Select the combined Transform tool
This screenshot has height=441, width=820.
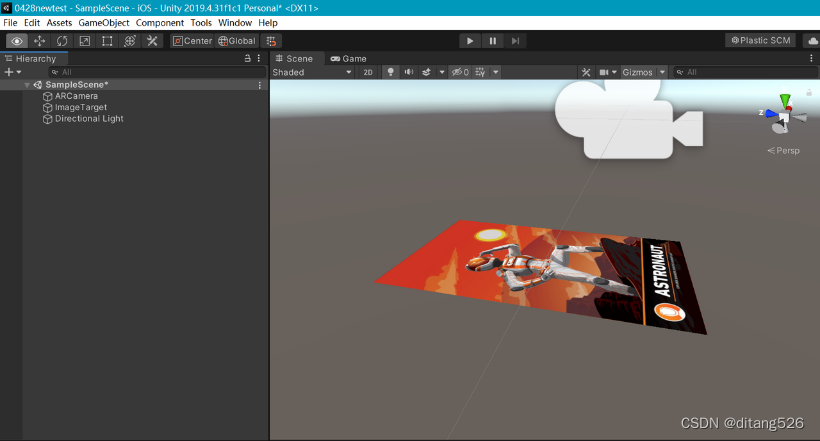pos(130,41)
